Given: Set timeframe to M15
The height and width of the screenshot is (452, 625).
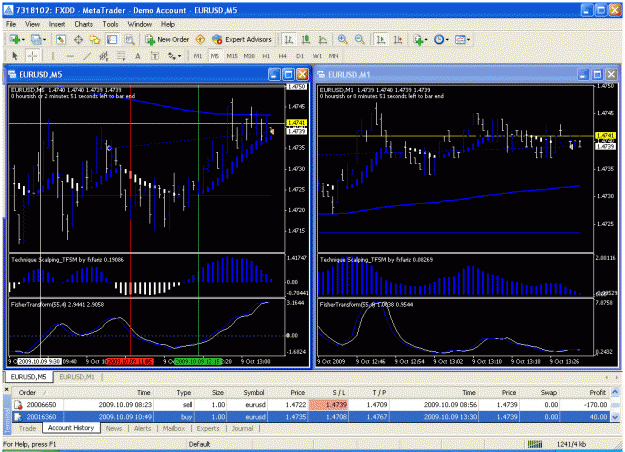Looking at the screenshot, I should [x=232, y=56].
